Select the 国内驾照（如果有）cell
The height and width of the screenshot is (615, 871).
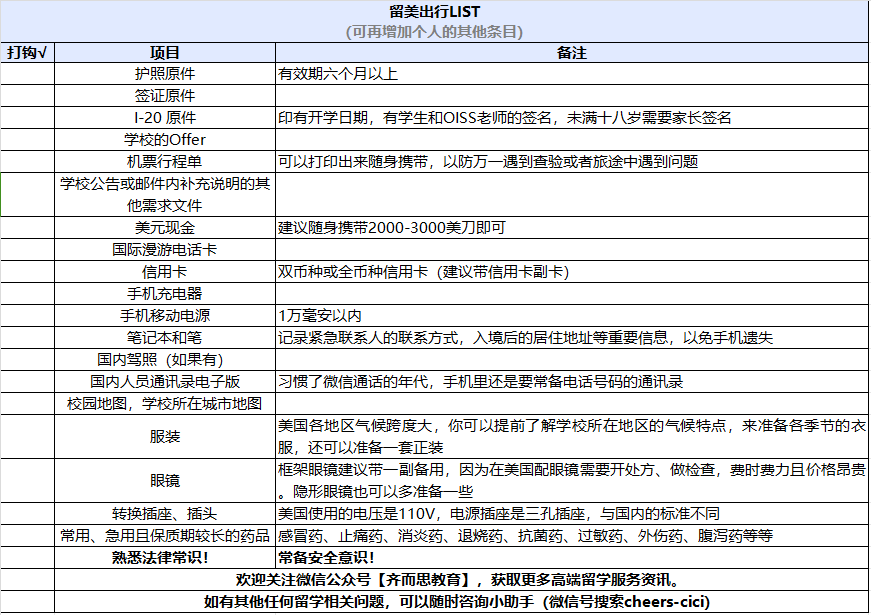165,359
